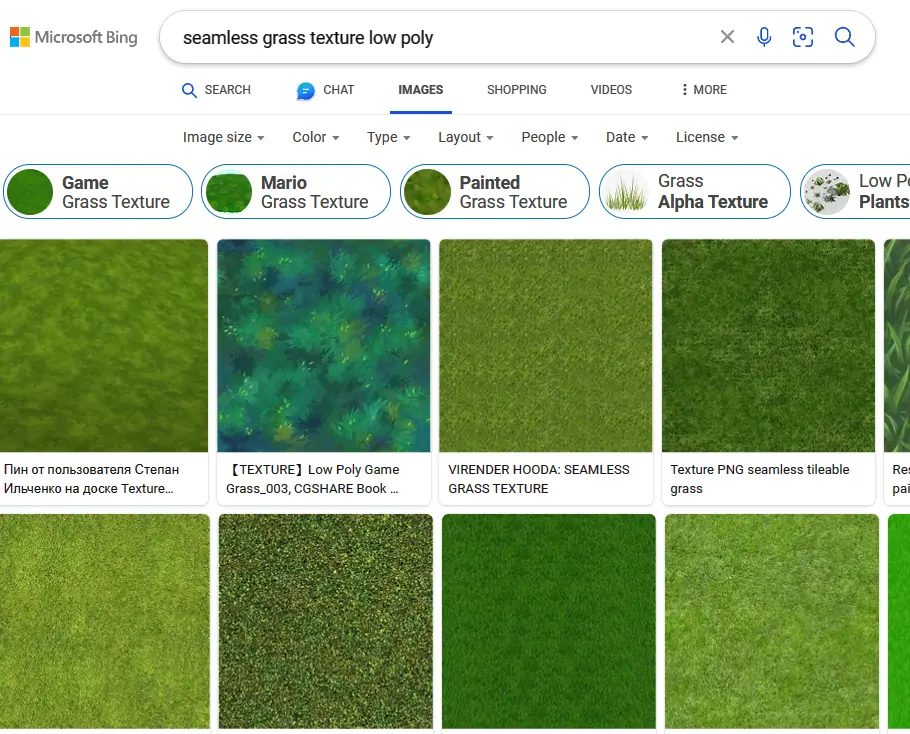Click the Microsoft Bing logo

[73, 37]
